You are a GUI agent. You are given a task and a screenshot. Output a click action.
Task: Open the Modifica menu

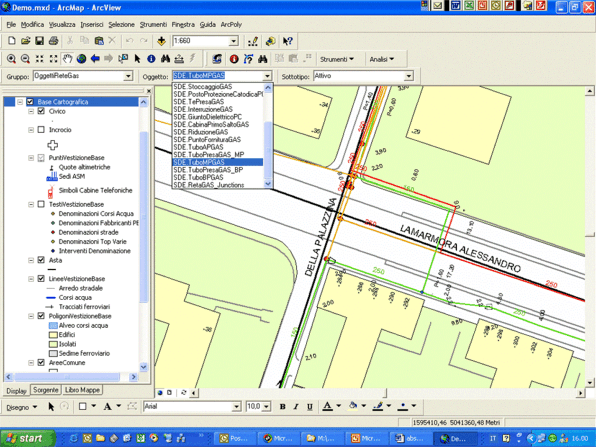[32, 25]
